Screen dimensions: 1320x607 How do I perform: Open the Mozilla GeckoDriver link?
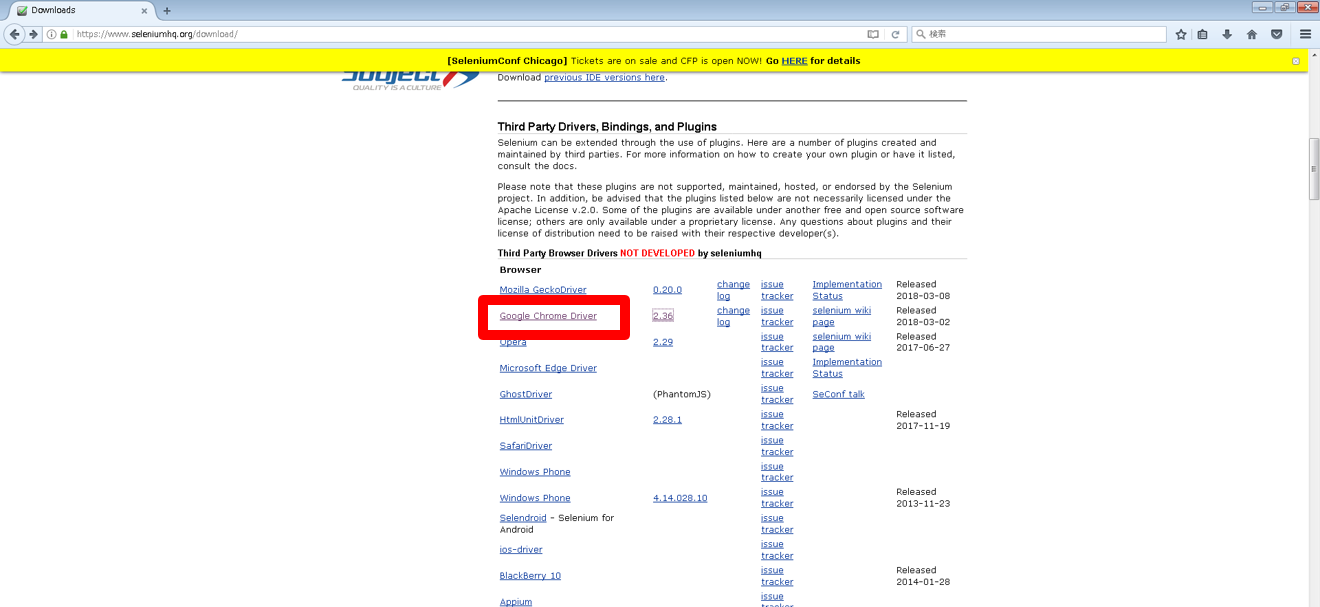543,290
